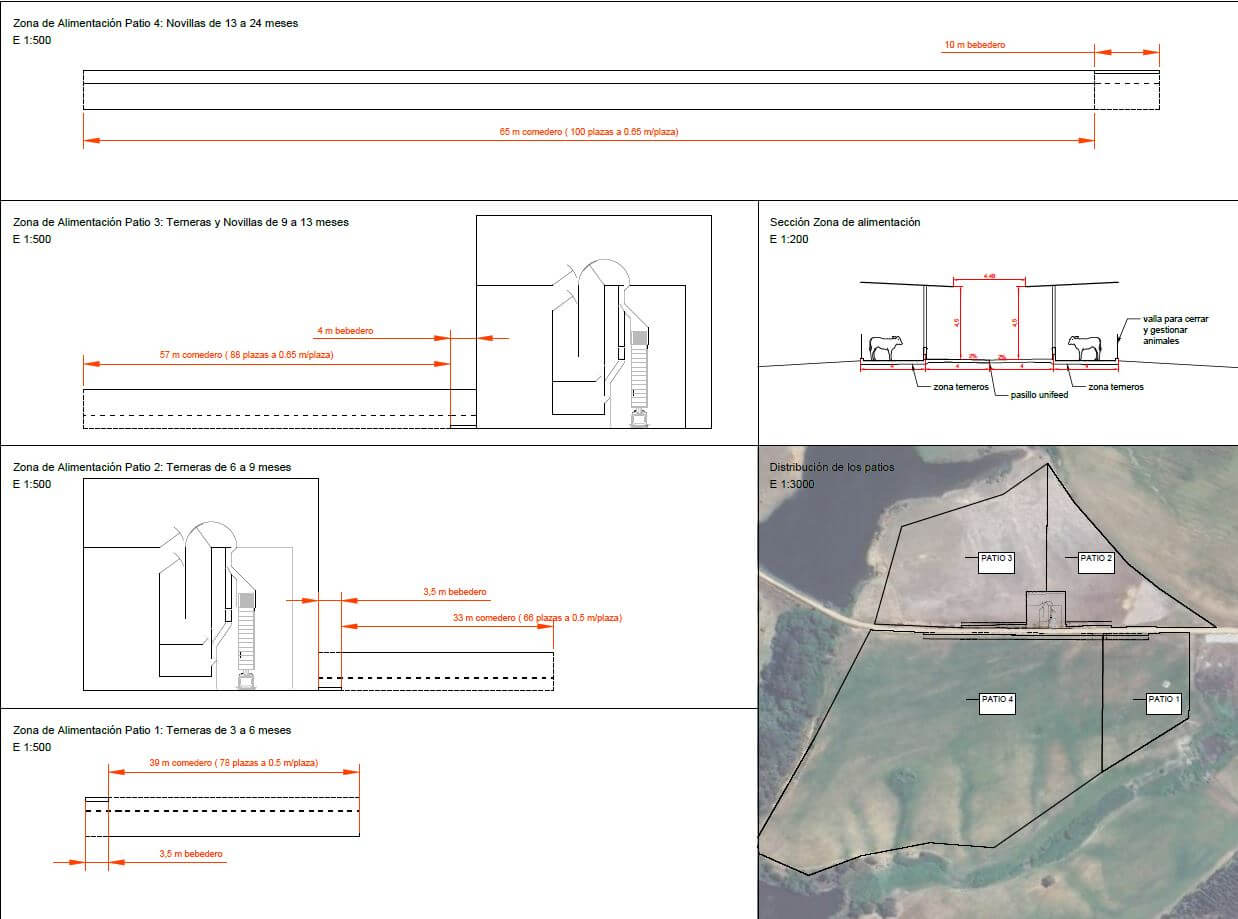The height and width of the screenshot is (919, 1238).
Task: Click the '57 m comedero' dimension label
Action: click(x=246, y=355)
